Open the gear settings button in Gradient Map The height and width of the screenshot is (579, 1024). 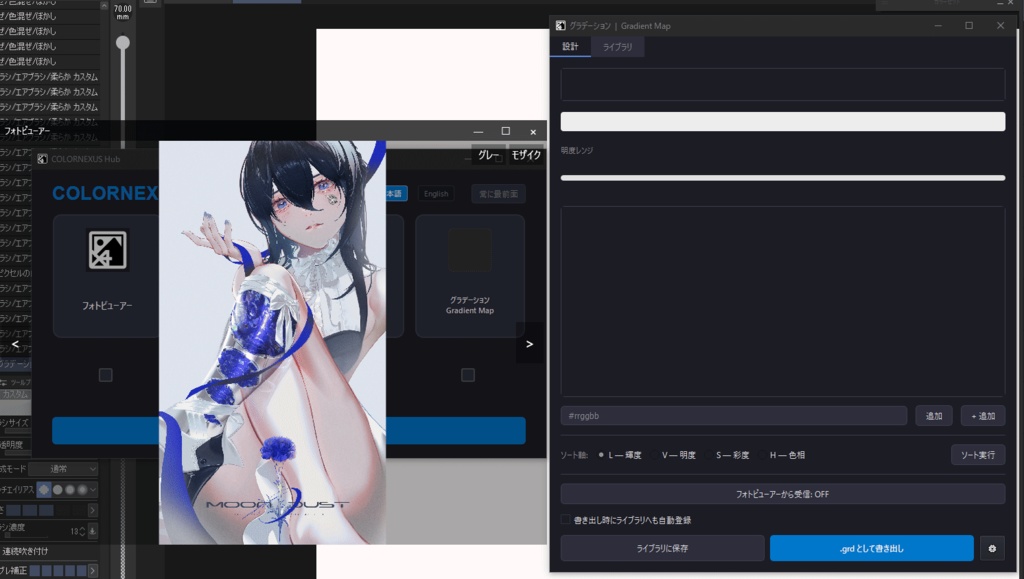pyautogui.click(x=992, y=548)
